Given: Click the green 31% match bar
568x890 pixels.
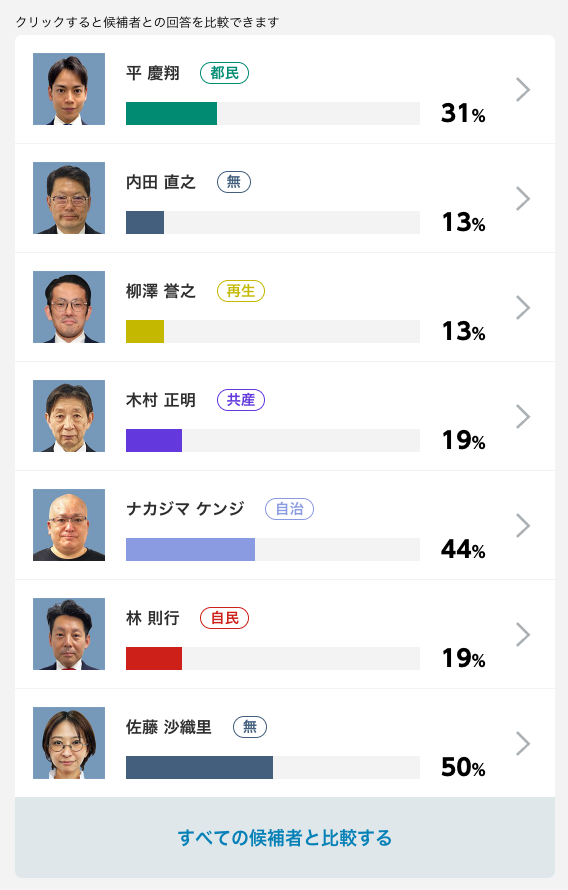Looking at the screenshot, I should [x=171, y=114].
